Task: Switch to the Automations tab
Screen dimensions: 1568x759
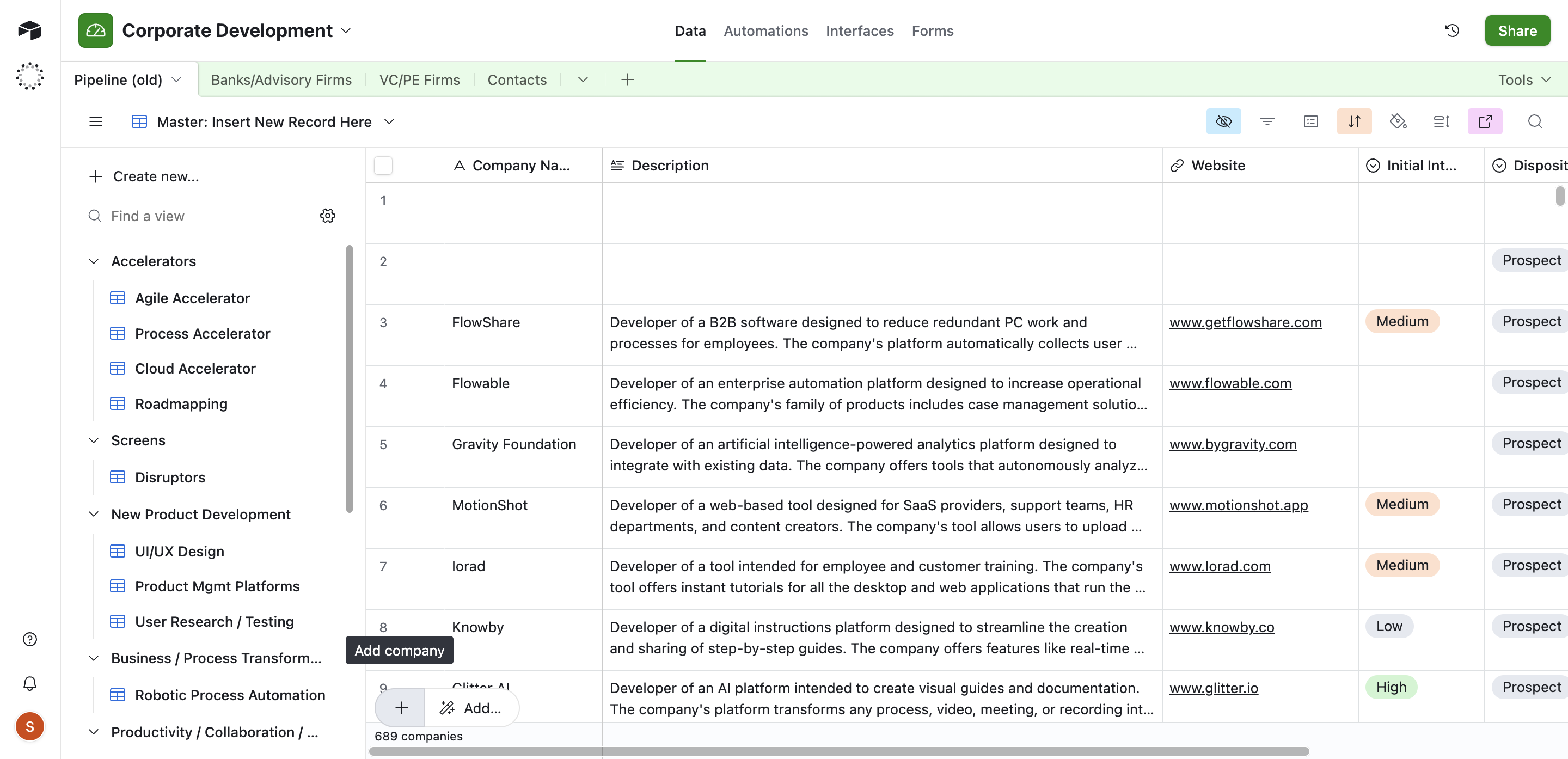Action: 765,30
